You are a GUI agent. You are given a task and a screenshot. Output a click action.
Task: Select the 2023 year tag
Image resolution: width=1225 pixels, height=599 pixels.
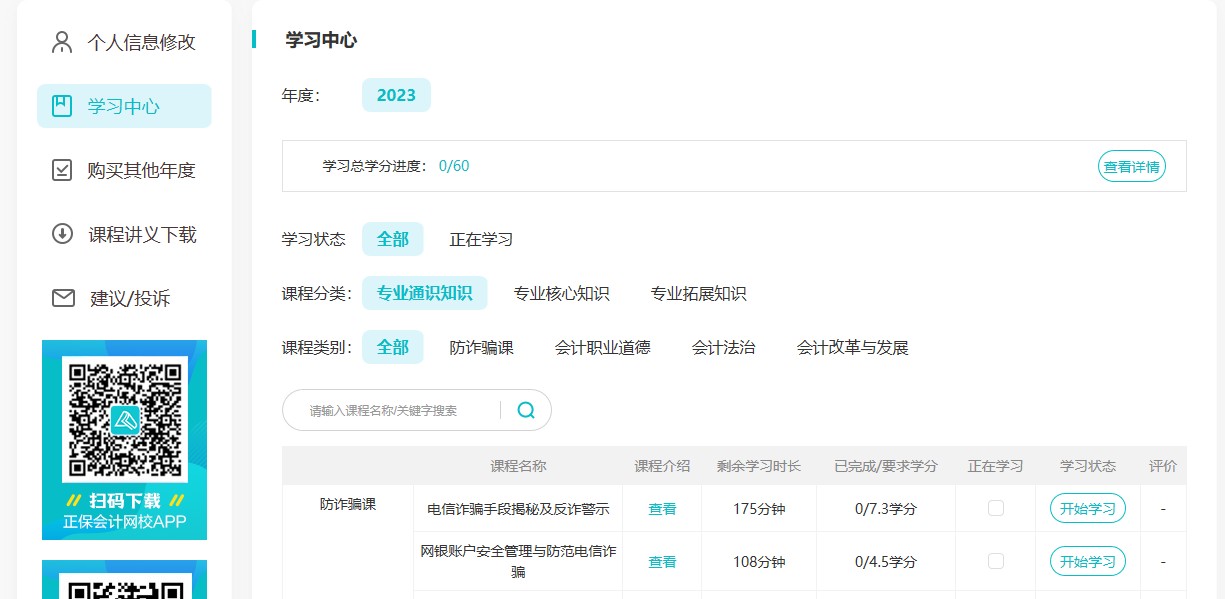(x=396, y=95)
